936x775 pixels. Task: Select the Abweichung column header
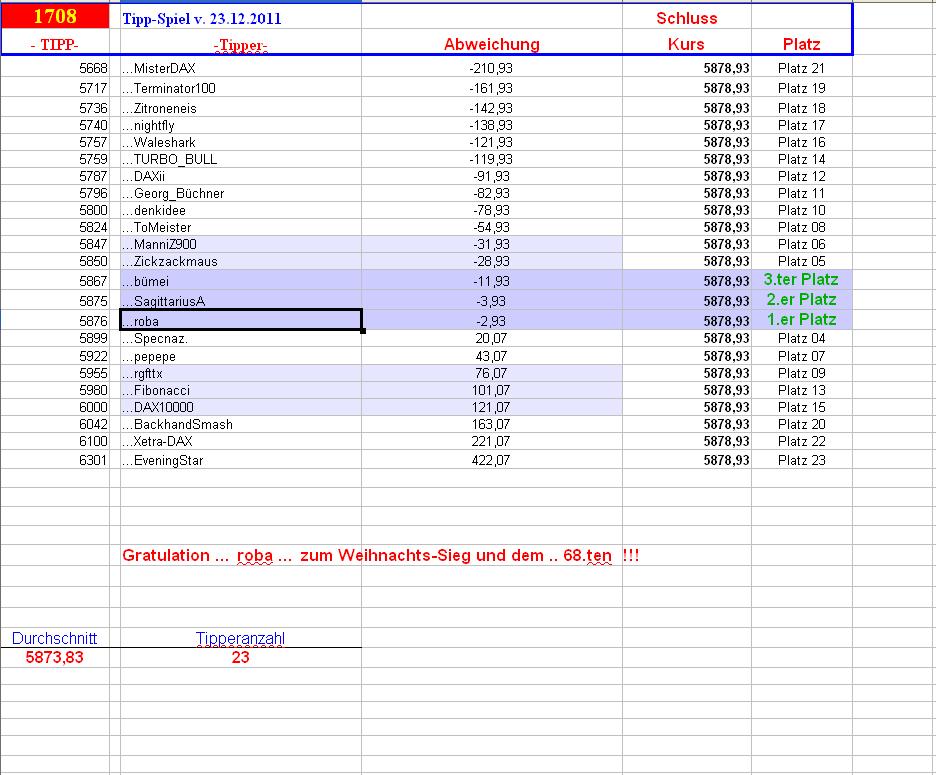tap(490, 44)
